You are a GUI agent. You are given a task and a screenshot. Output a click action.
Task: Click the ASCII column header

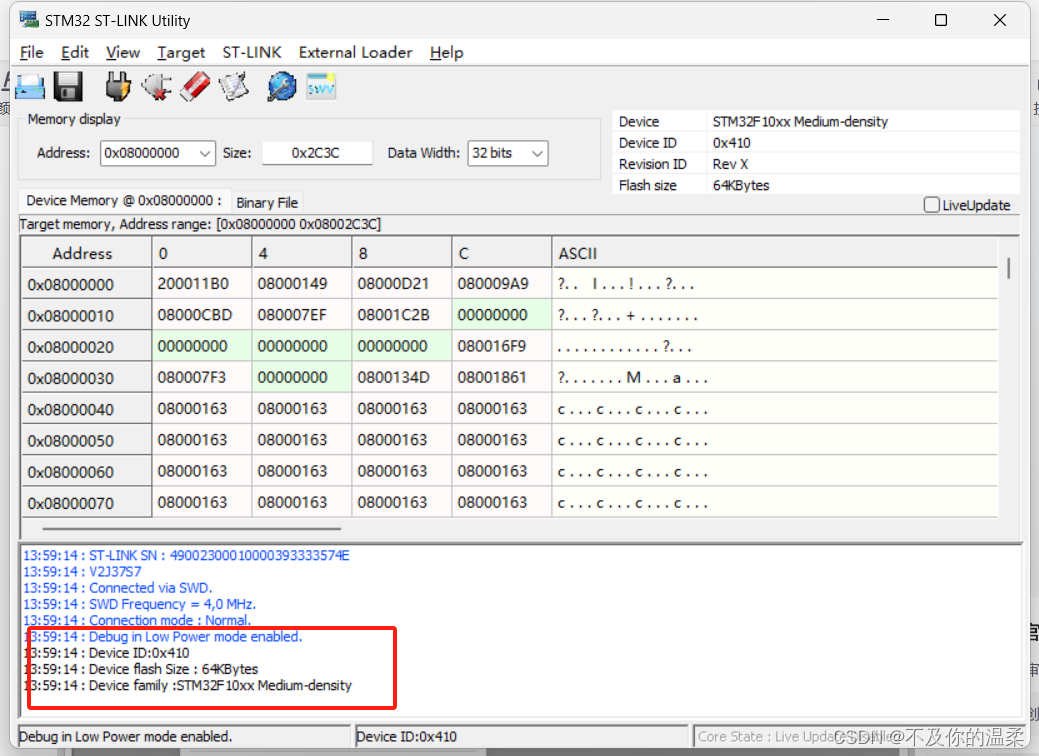point(775,253)
